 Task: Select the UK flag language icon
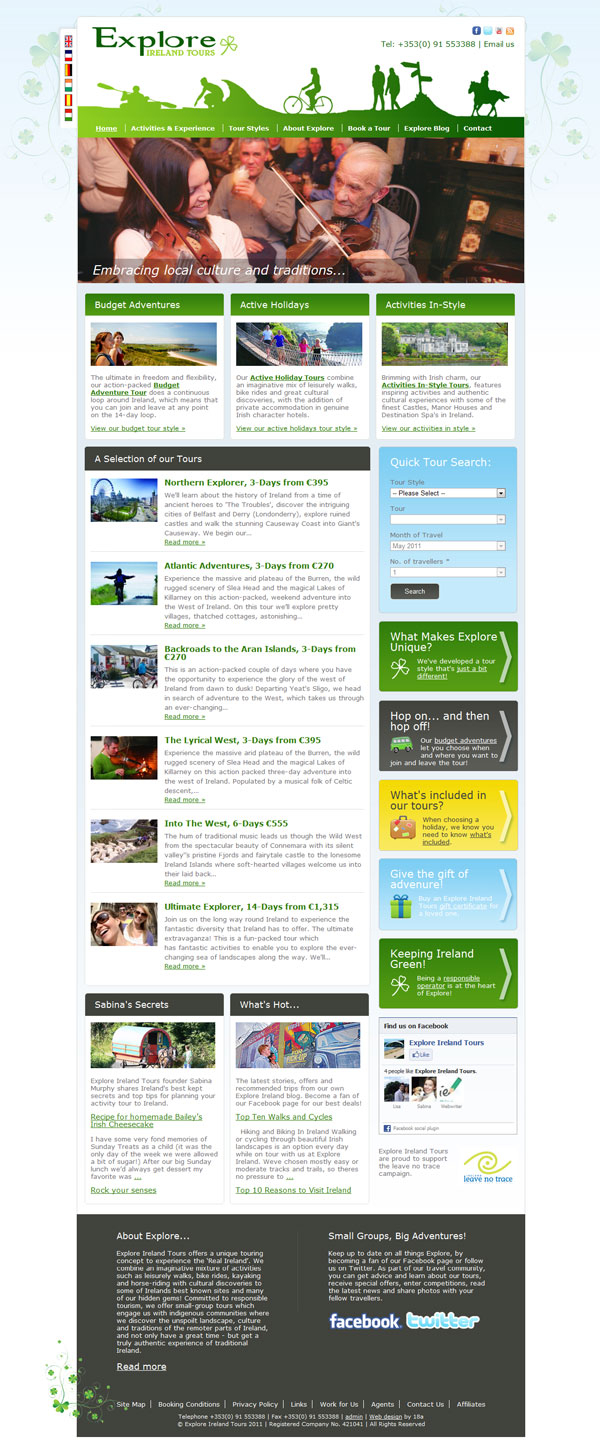point(68,41)
